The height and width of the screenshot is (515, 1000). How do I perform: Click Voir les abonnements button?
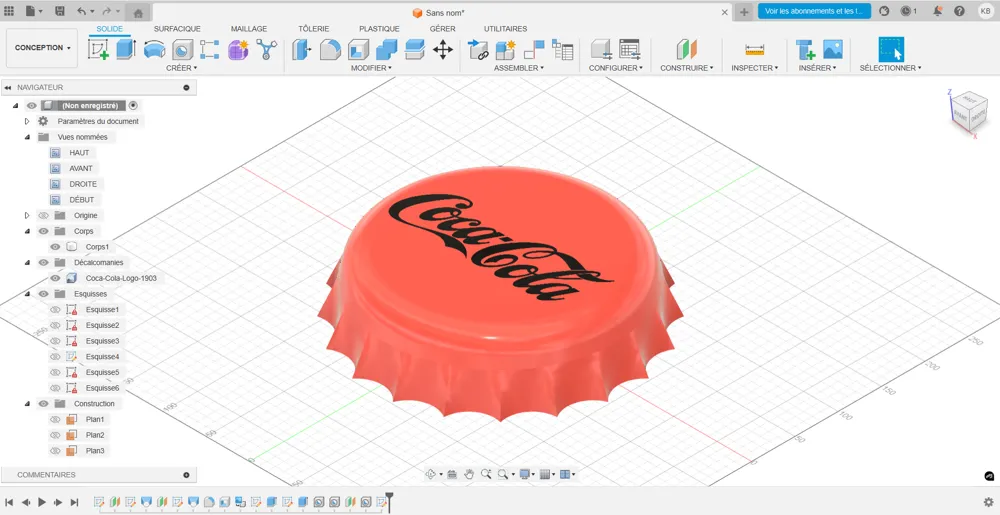[814, 11]
